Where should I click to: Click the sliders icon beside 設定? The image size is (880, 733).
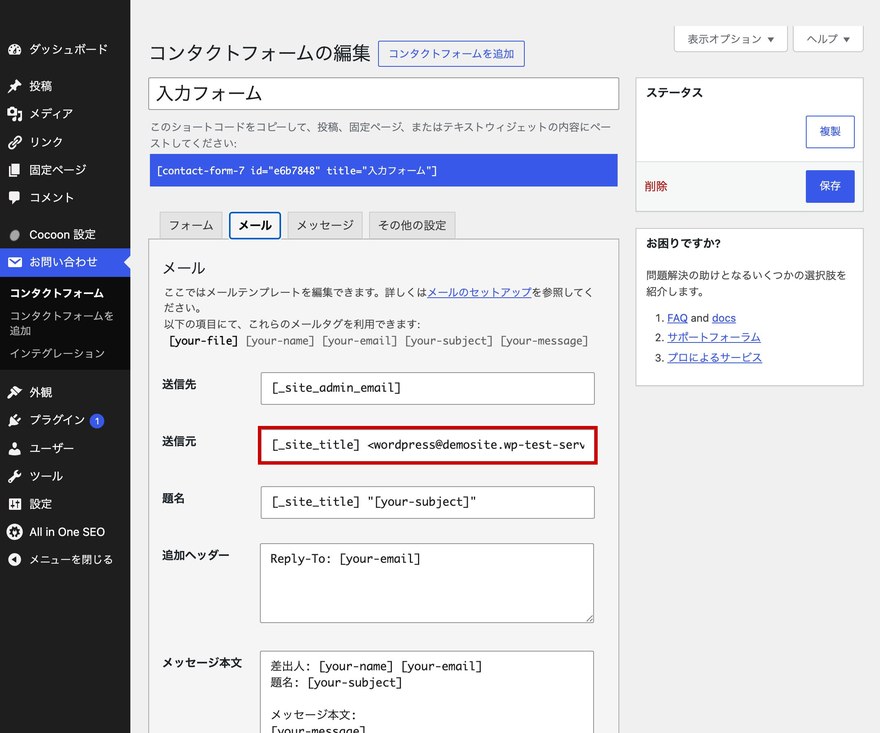point(15,504)
